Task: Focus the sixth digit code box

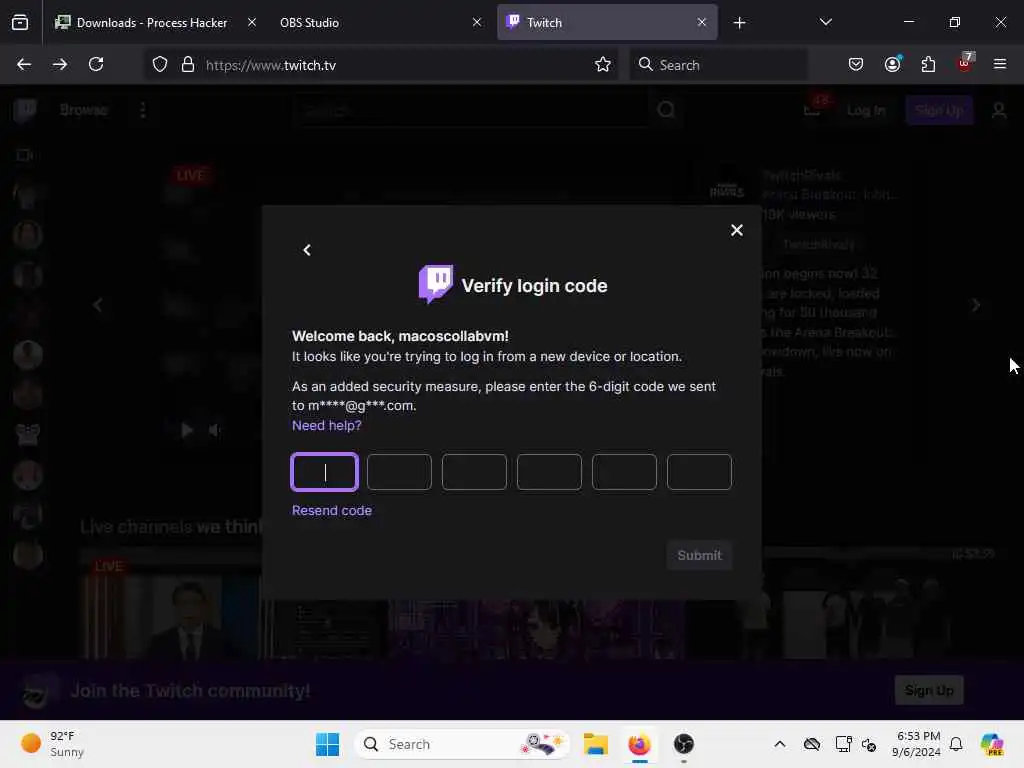Action: [x=699, y=472]
